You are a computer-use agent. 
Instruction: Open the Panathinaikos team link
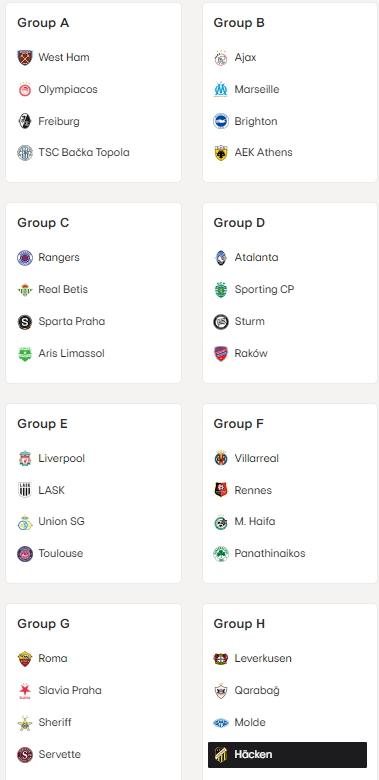pos(270,554)
